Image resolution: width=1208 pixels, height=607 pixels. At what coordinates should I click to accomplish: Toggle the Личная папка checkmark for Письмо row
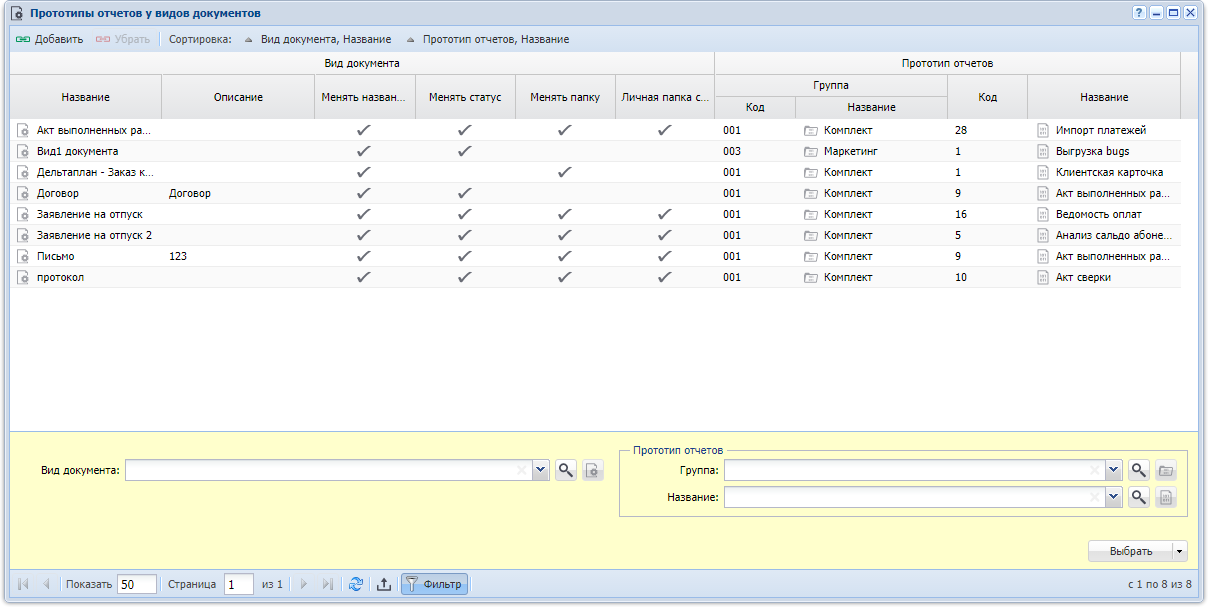664,256
